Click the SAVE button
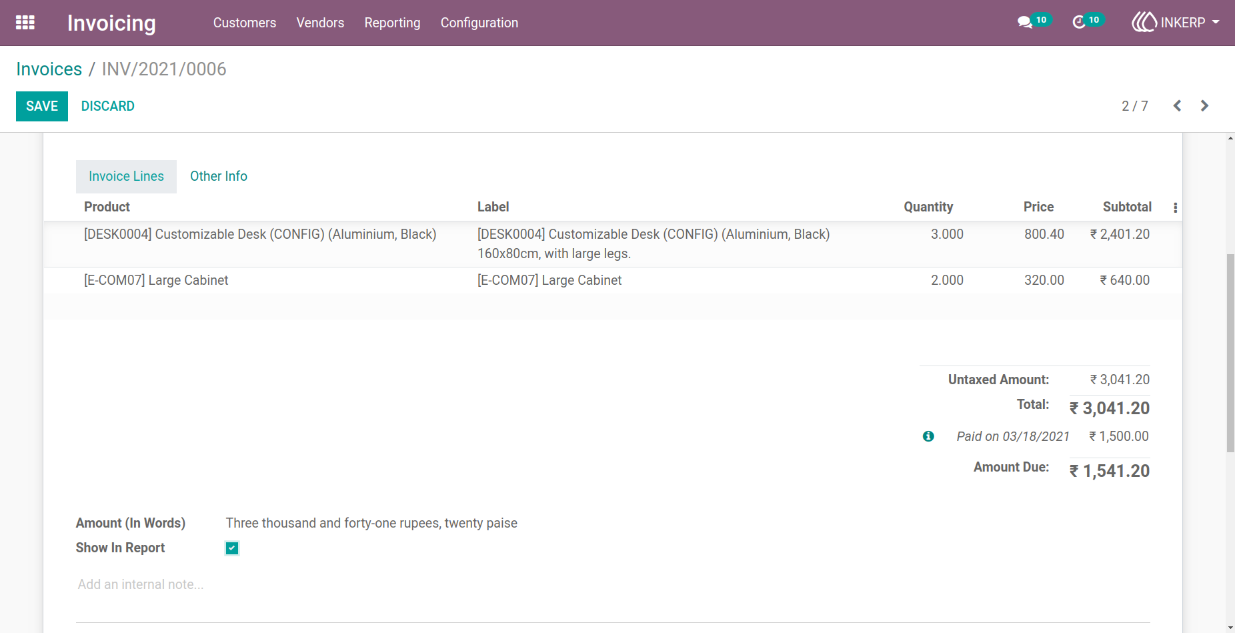The width and height of the screenshot is (1235, 633). (x=42, y=106)
